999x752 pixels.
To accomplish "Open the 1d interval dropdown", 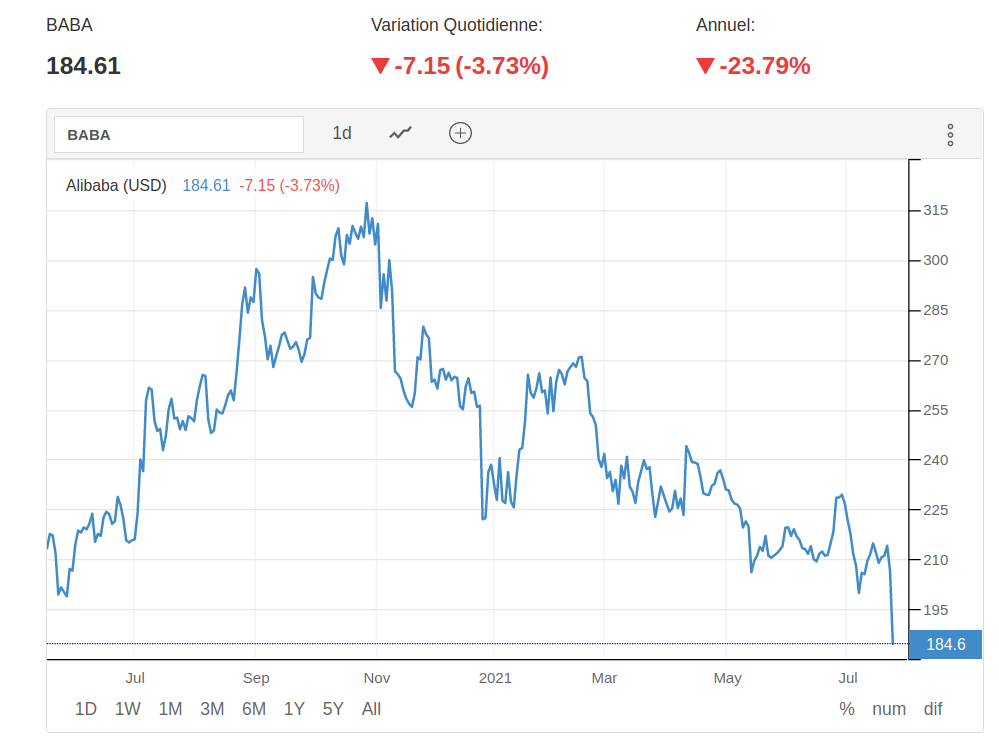I will 342,133.
